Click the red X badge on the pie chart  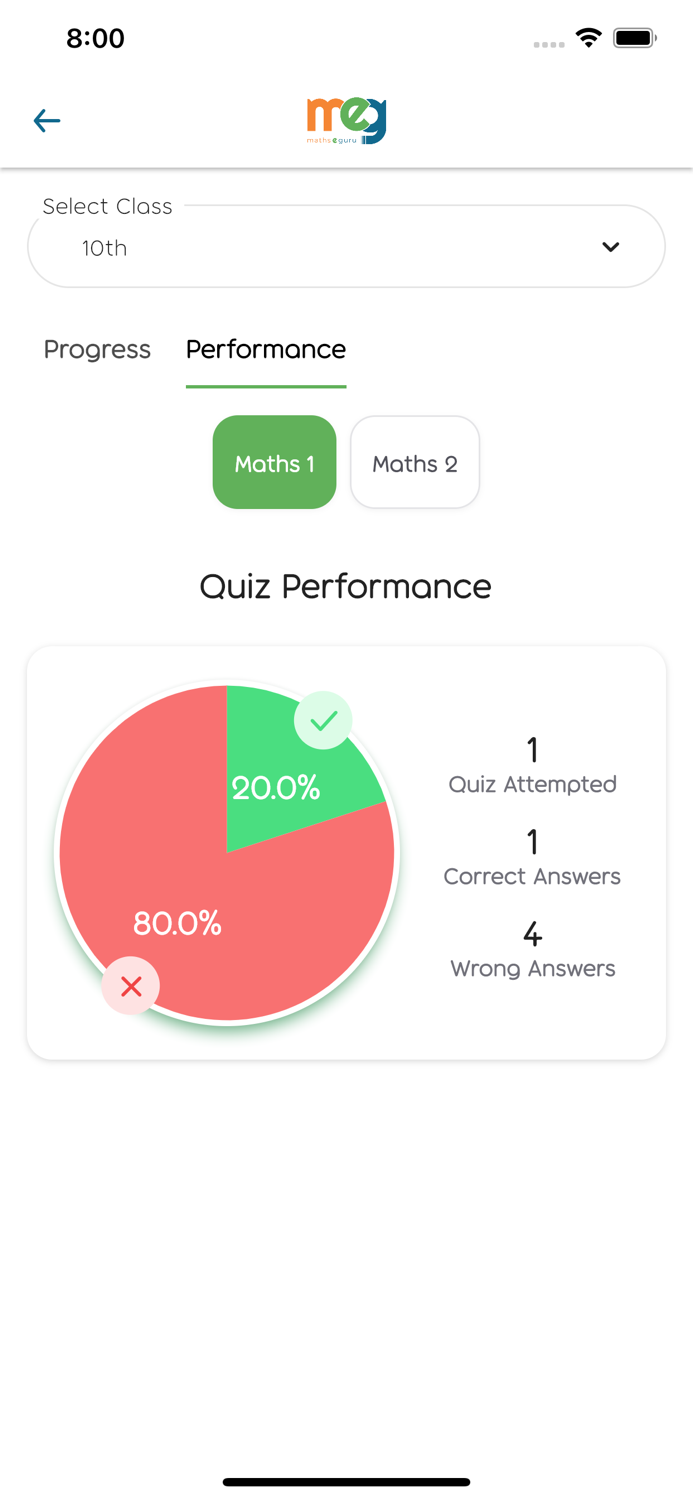click(x=130, y=986)
